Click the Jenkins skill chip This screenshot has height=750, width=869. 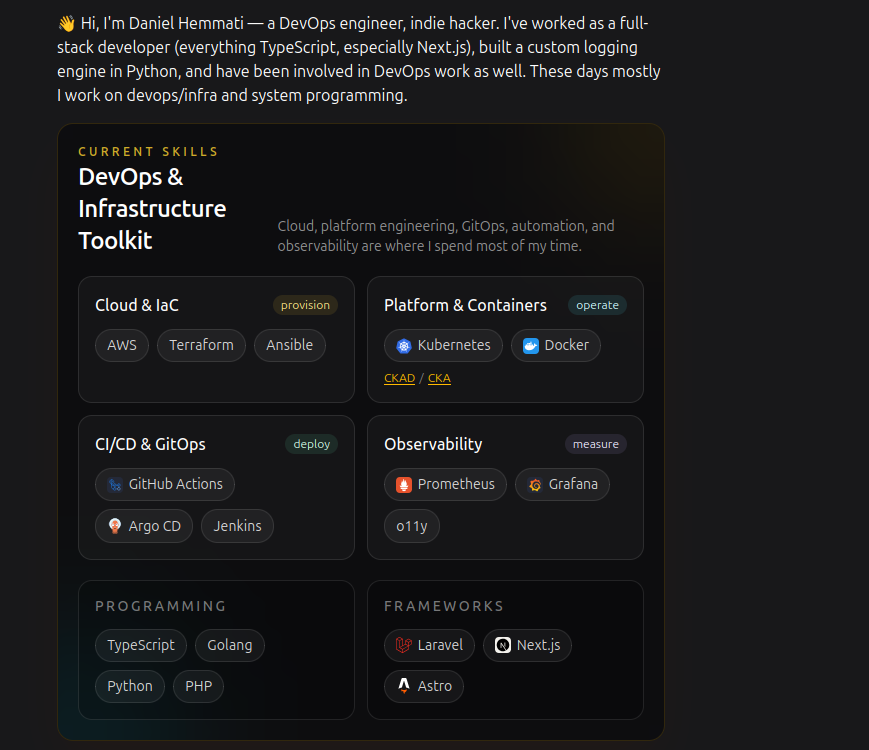(237, 526)
